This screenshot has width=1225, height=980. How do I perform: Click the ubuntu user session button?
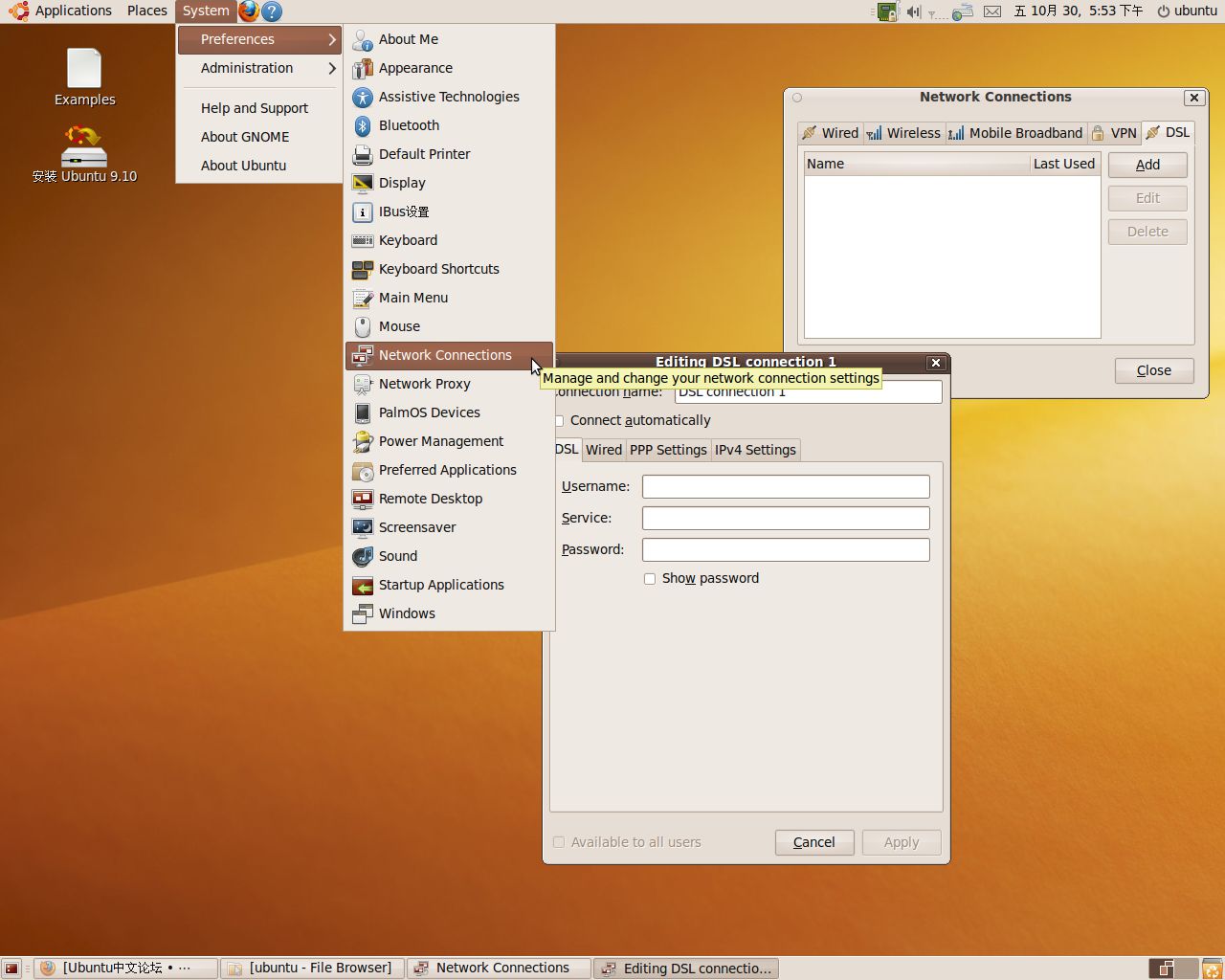[x=1187, y=11]
